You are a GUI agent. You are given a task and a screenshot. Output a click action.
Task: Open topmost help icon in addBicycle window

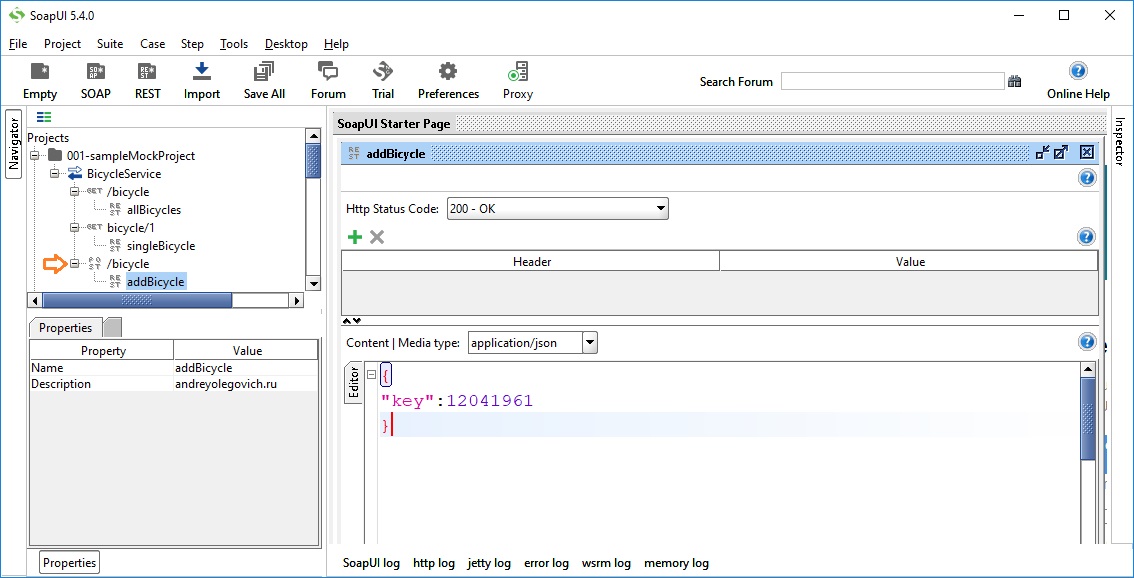[x=1087, y=178]
